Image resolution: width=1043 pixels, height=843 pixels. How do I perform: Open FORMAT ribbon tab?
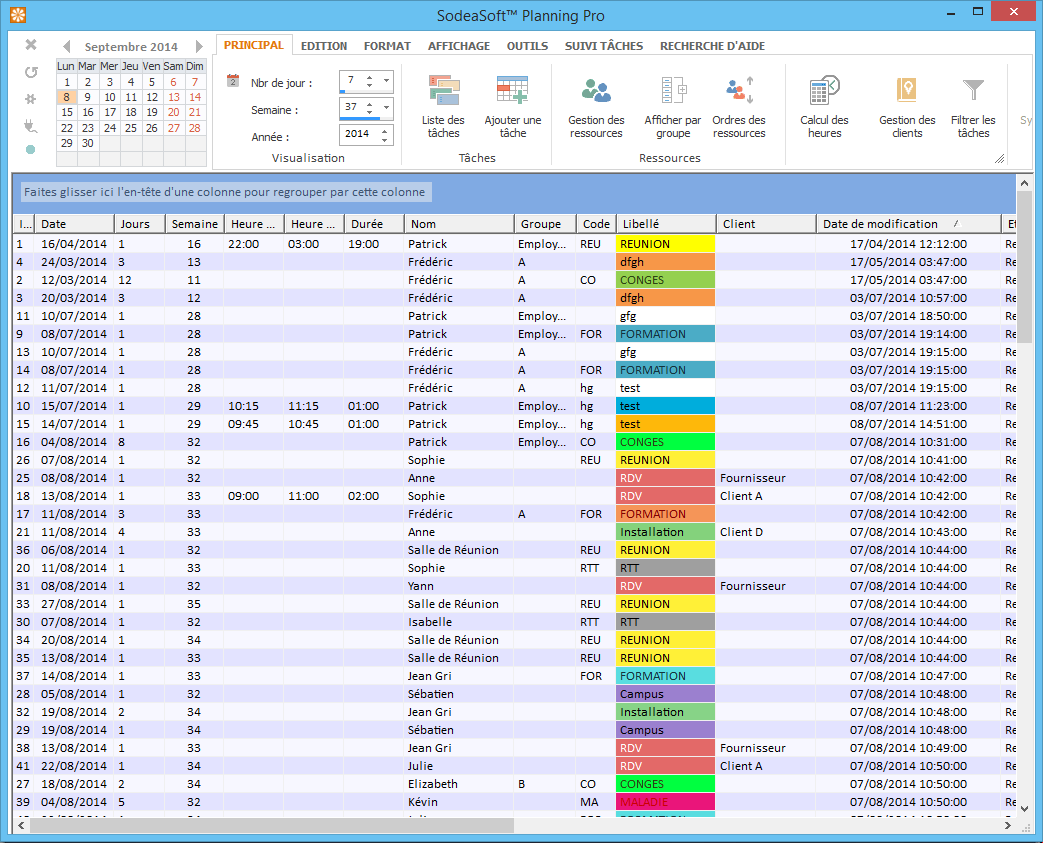(387, 46)
